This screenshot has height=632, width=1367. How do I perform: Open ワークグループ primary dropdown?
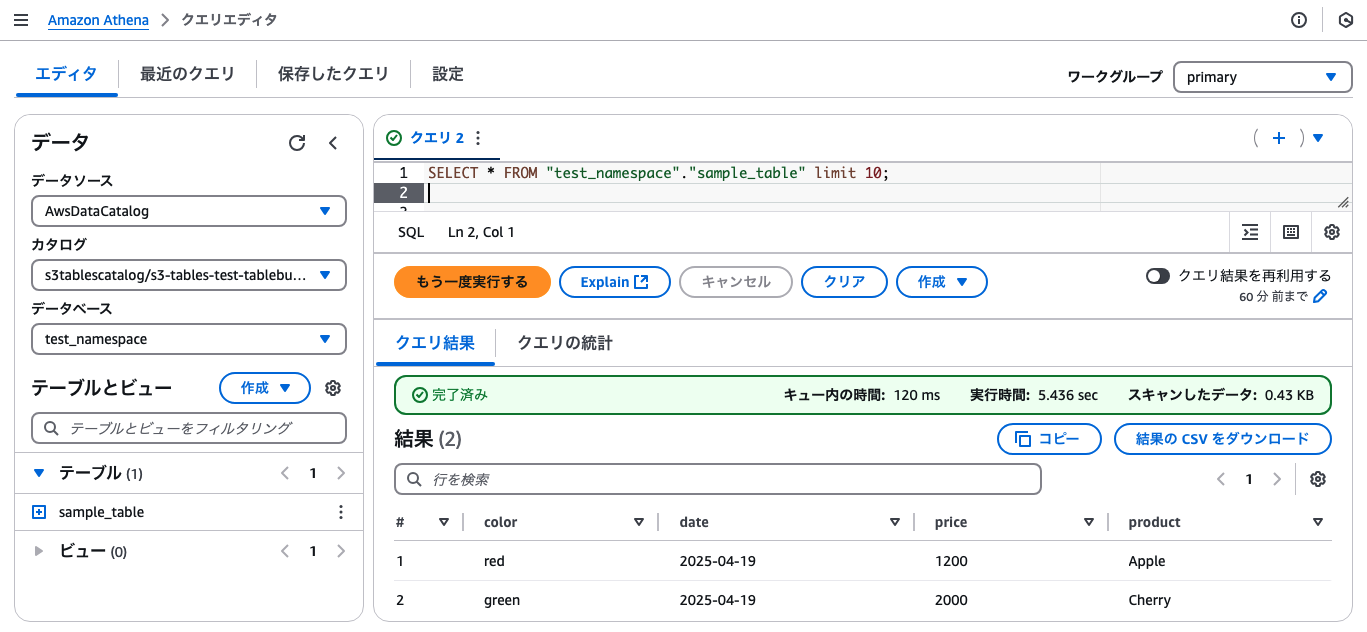pos(1262,77)
